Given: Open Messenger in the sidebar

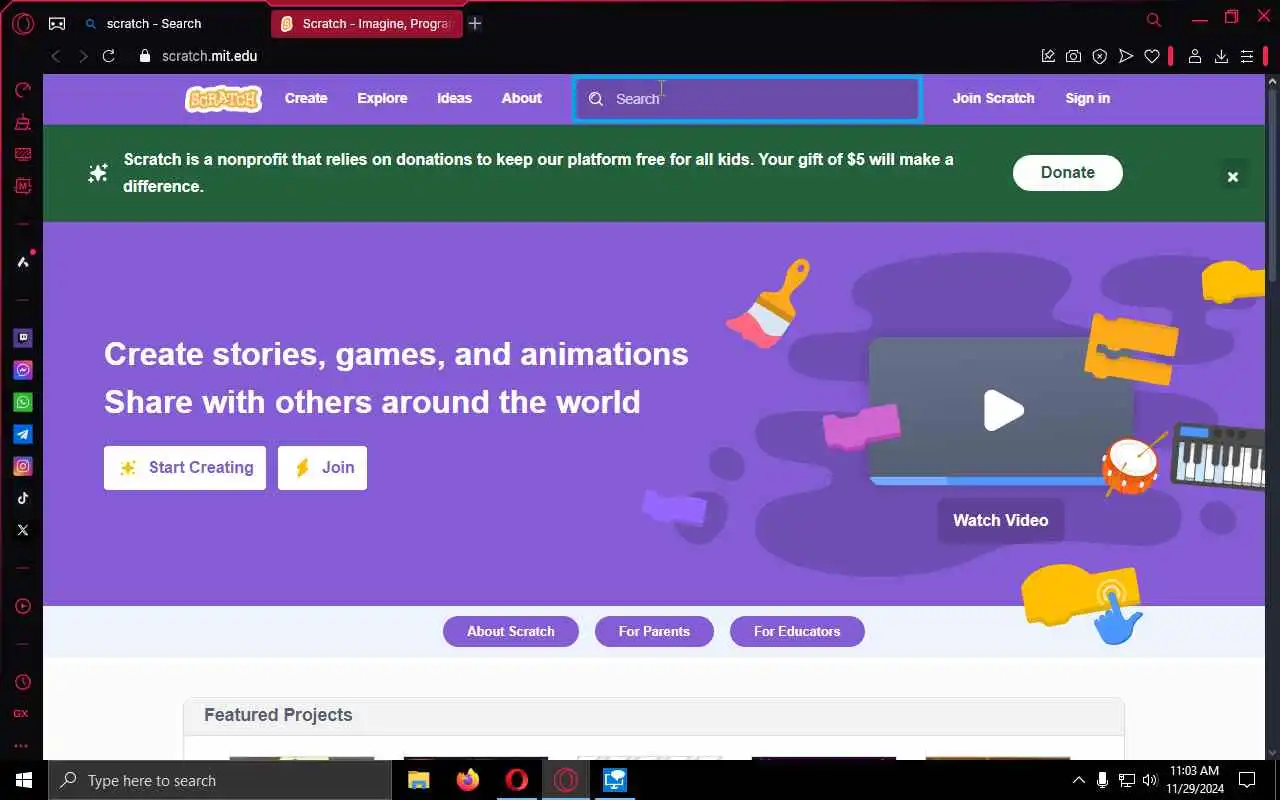Looking at the screenshot, I should pyautogui.click(x=23, y=370).
